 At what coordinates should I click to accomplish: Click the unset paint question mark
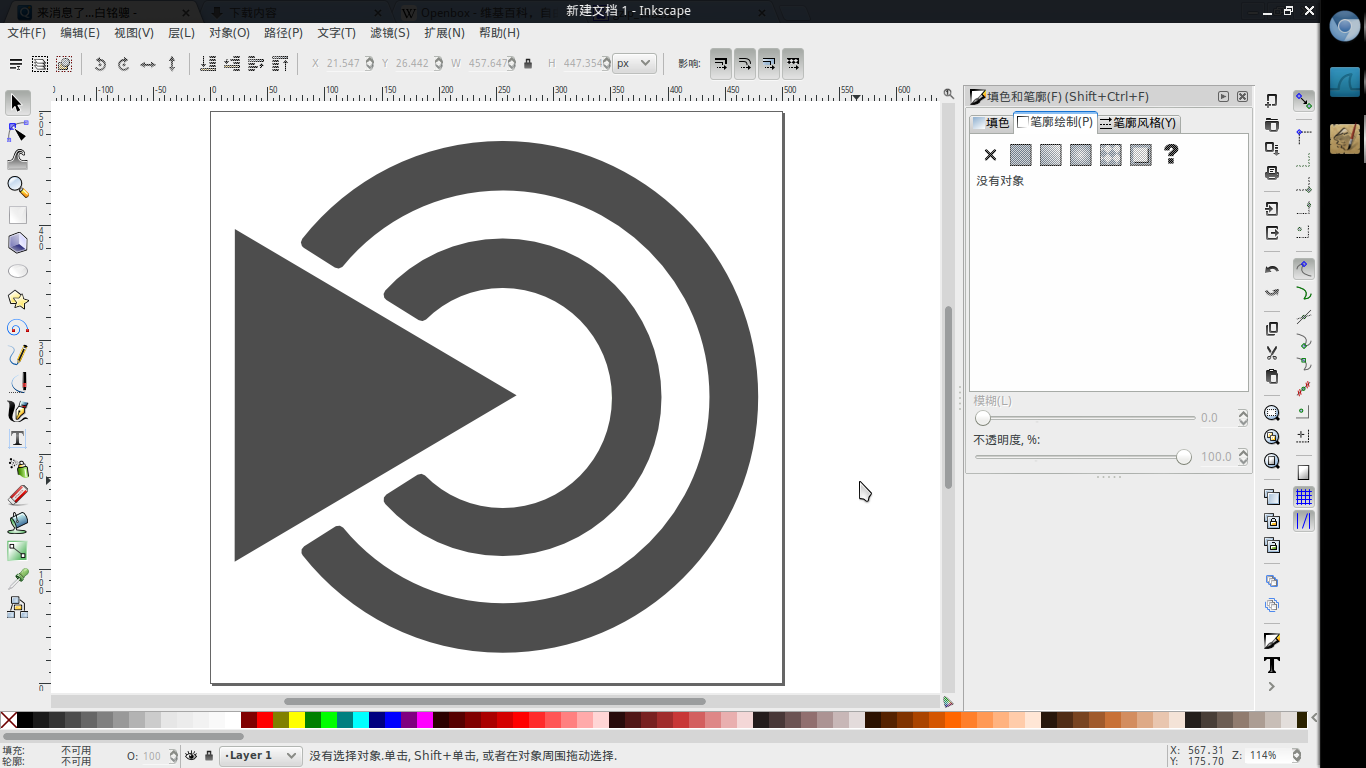[x=1171, y=155]
